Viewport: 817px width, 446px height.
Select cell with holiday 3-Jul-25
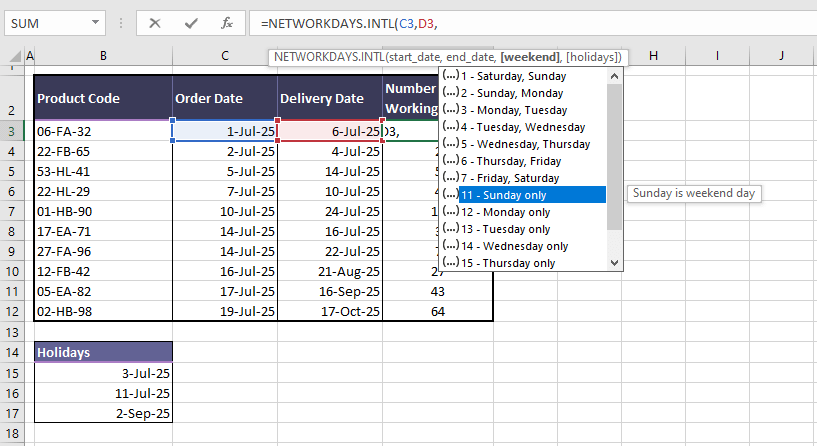coord(103,373)
